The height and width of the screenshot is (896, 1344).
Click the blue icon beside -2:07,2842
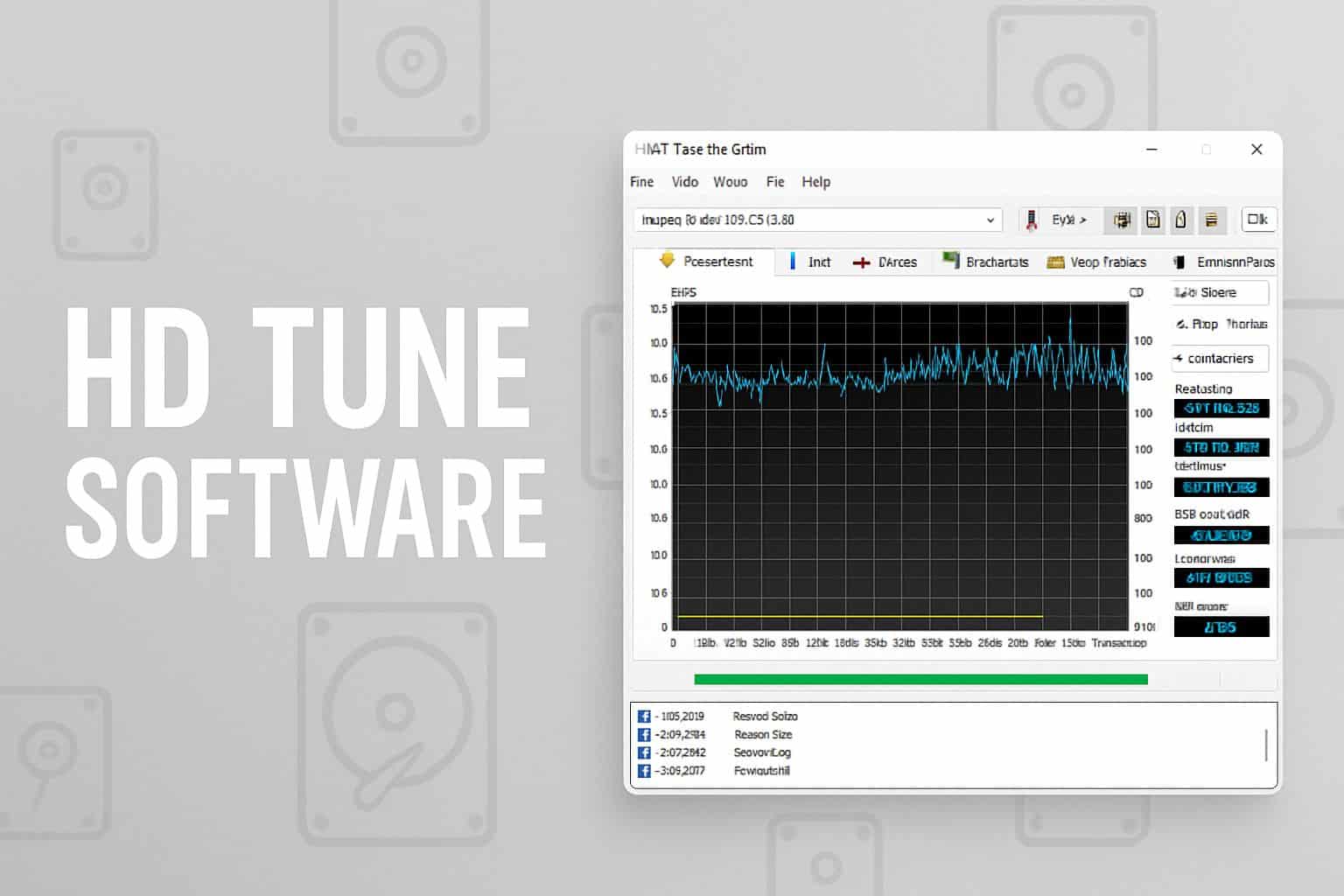[644, 752]
